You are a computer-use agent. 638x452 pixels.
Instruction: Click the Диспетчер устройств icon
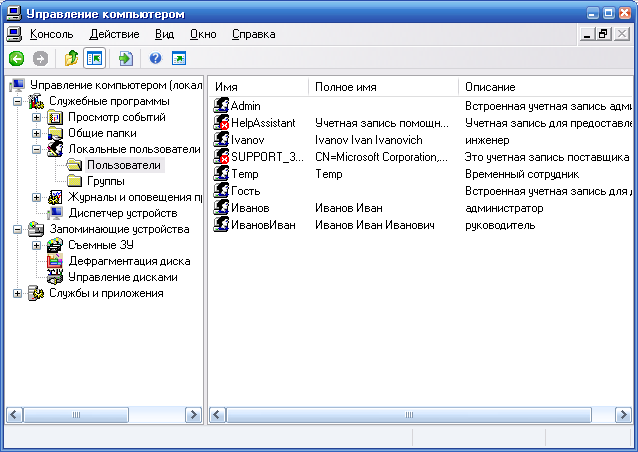click(55, 213)
